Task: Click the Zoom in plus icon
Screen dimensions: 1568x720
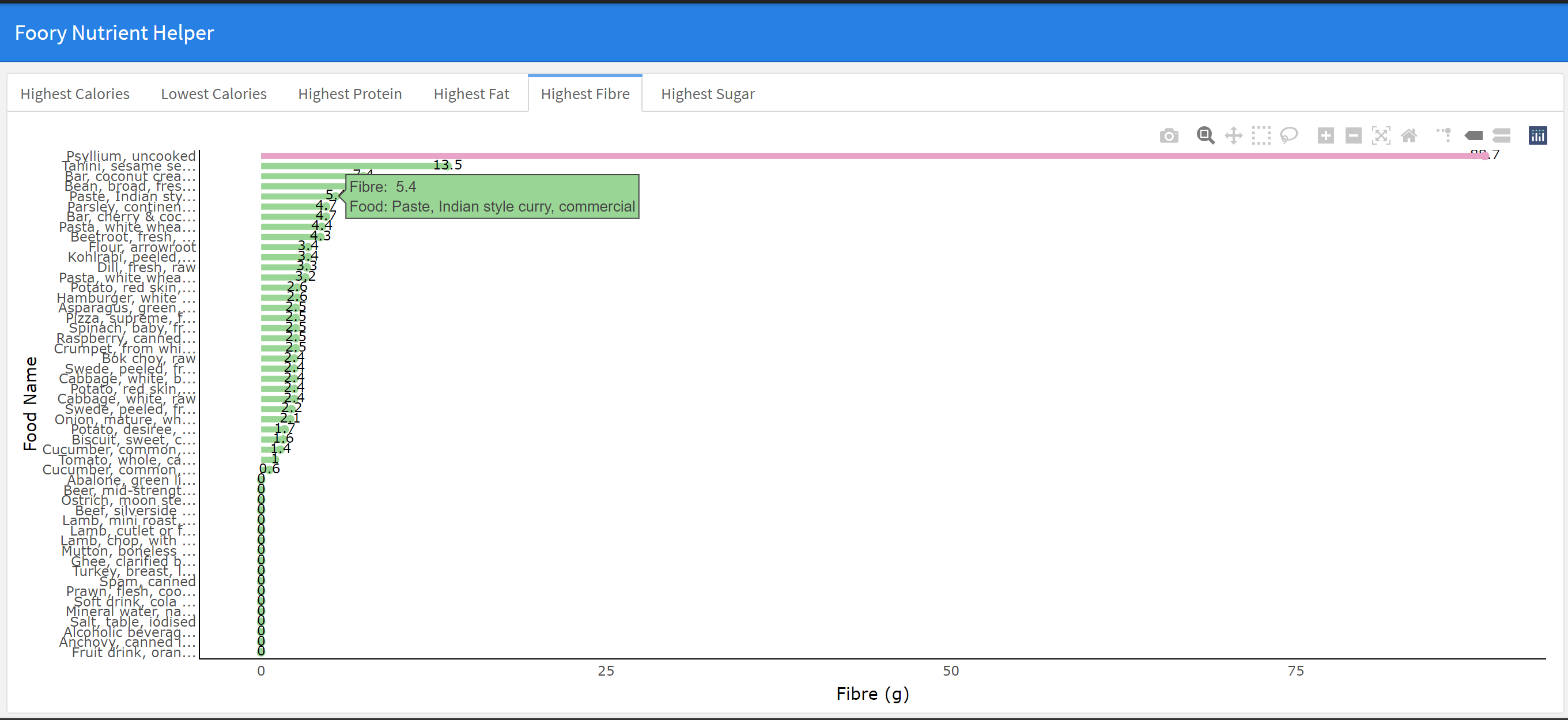Action: [x=1325, y=135]
